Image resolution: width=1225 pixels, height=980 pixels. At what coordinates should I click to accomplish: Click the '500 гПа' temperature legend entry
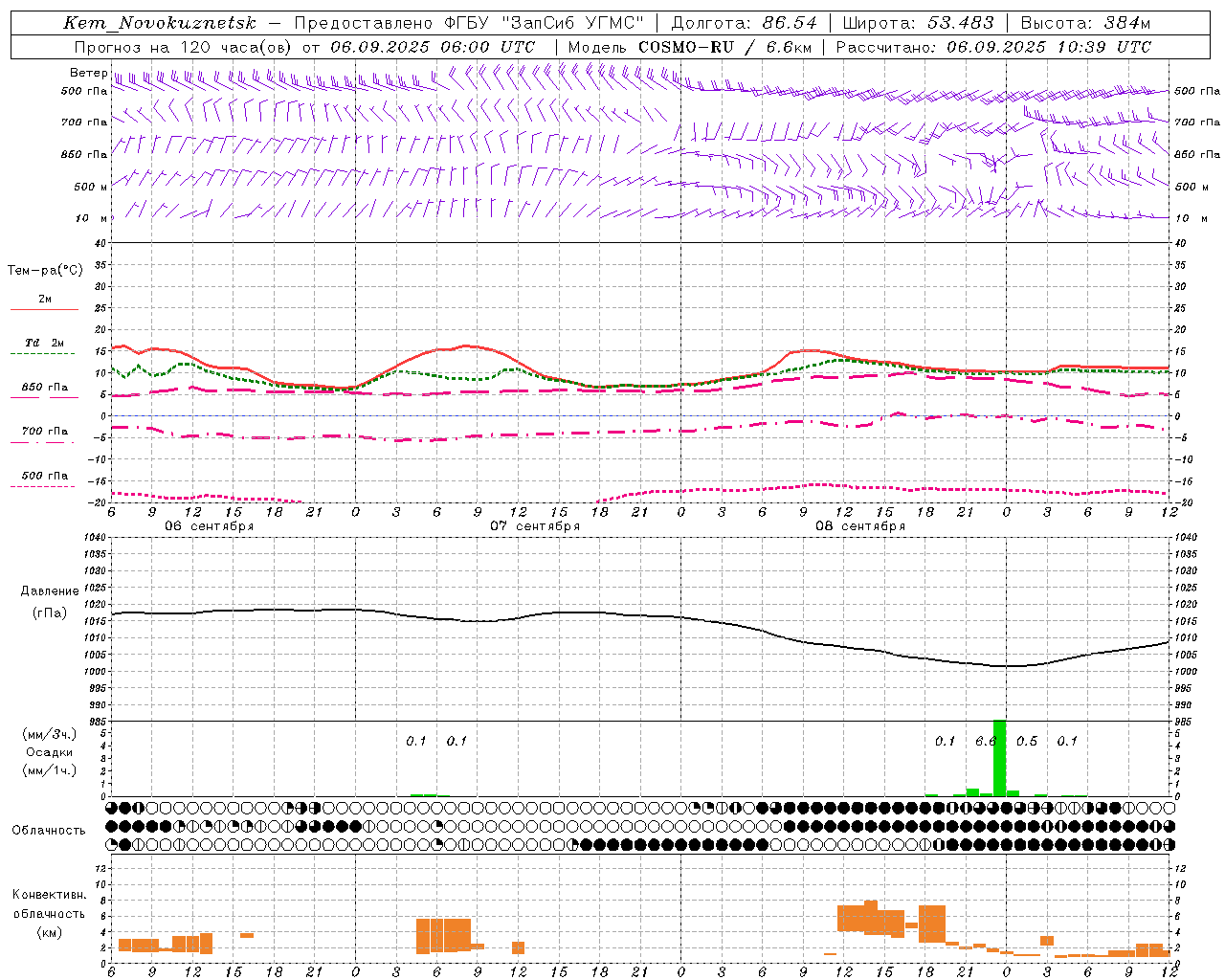point(45,476)
